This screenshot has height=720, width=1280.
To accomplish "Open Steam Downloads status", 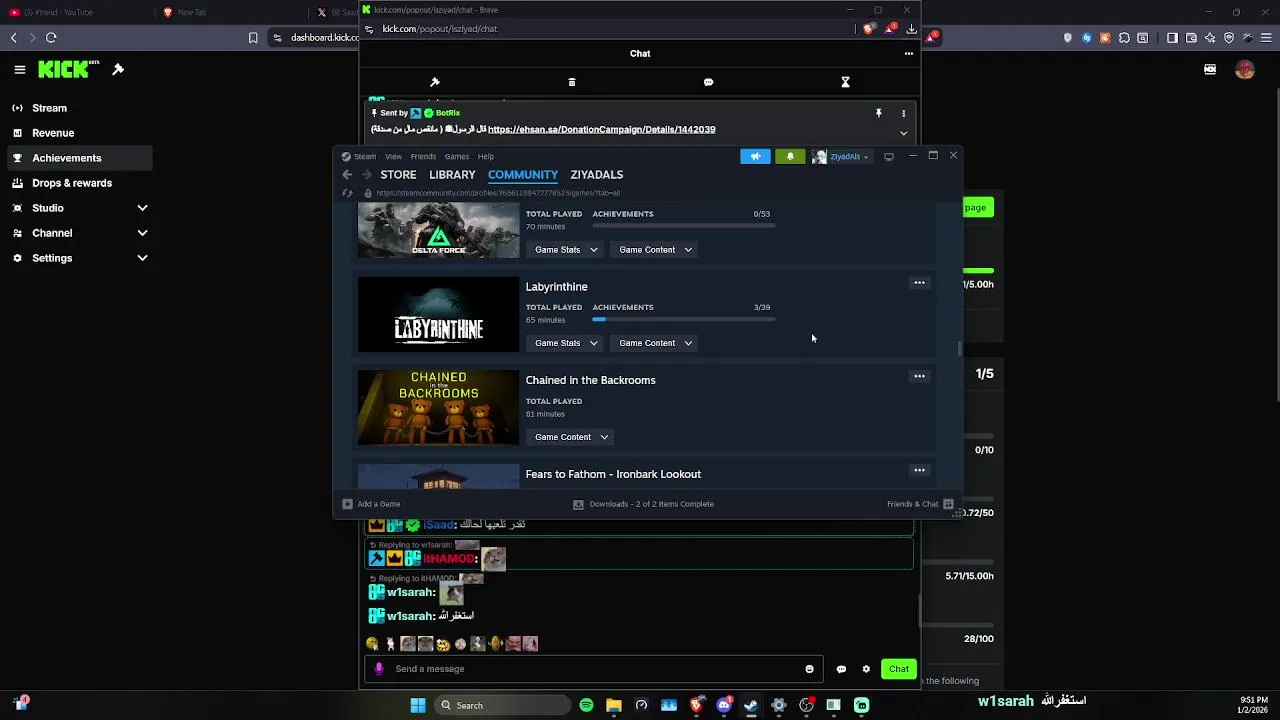I will click(643, 504).
